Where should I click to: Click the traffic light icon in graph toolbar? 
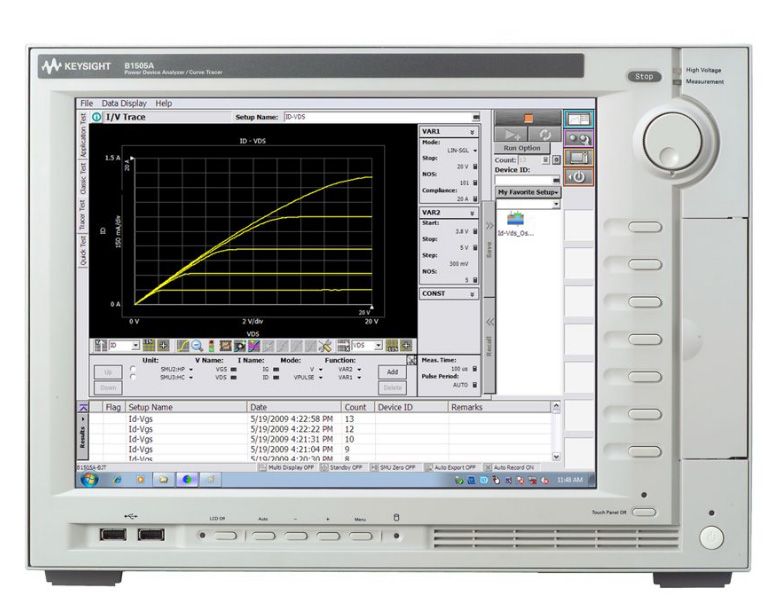(x=211, y=346)
